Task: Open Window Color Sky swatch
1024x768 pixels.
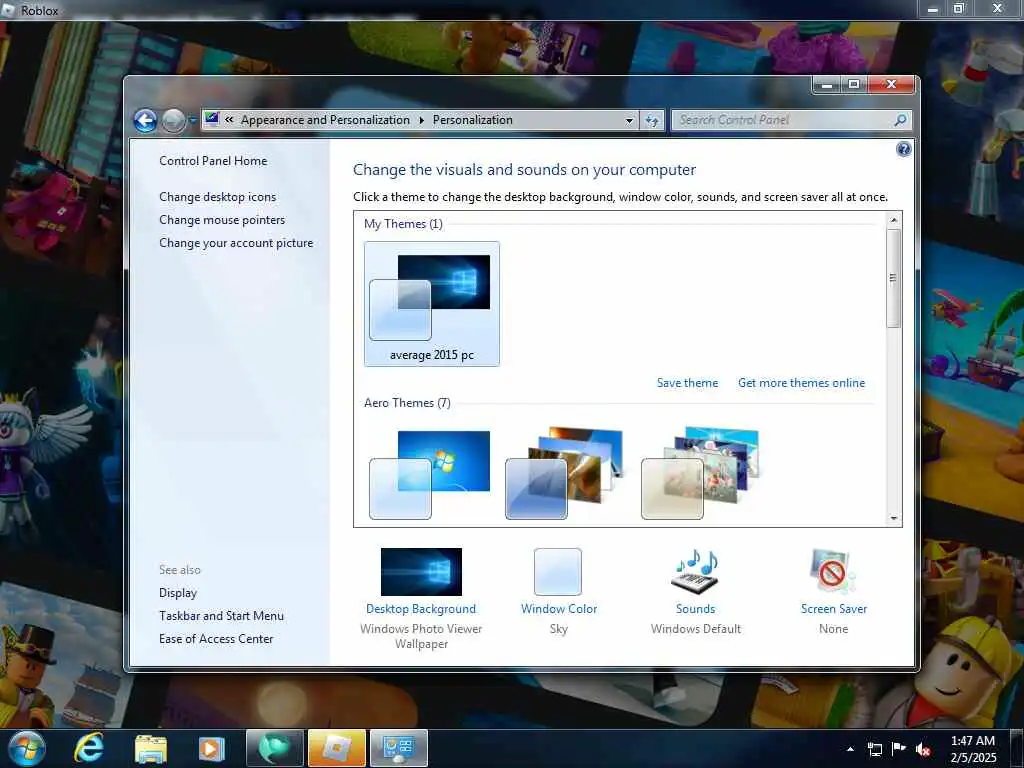Action: (558, 572)
